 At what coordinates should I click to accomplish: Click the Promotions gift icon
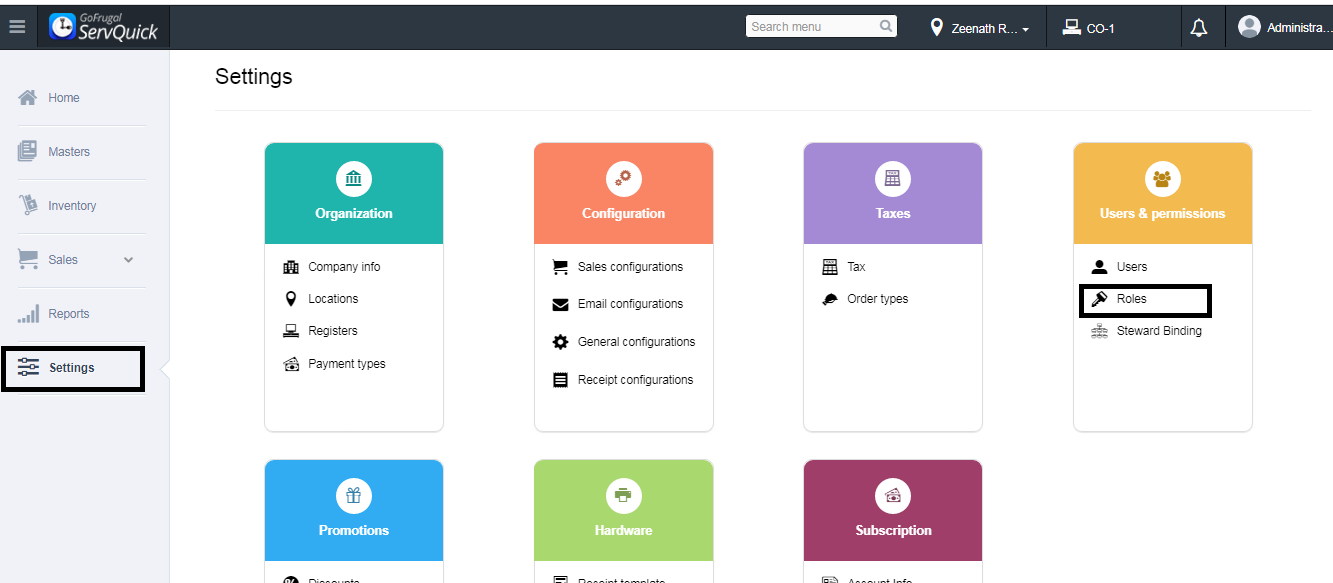[354, 496]
